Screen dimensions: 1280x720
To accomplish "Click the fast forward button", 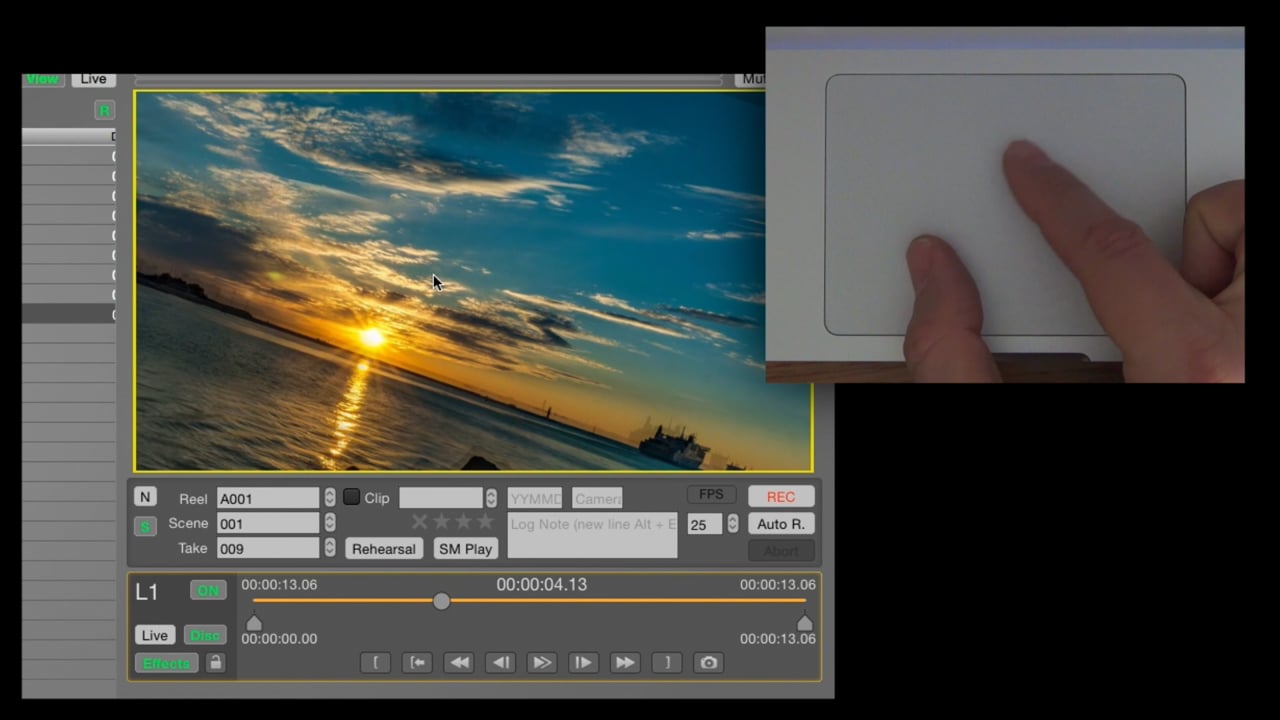I will tap(625, 662).
